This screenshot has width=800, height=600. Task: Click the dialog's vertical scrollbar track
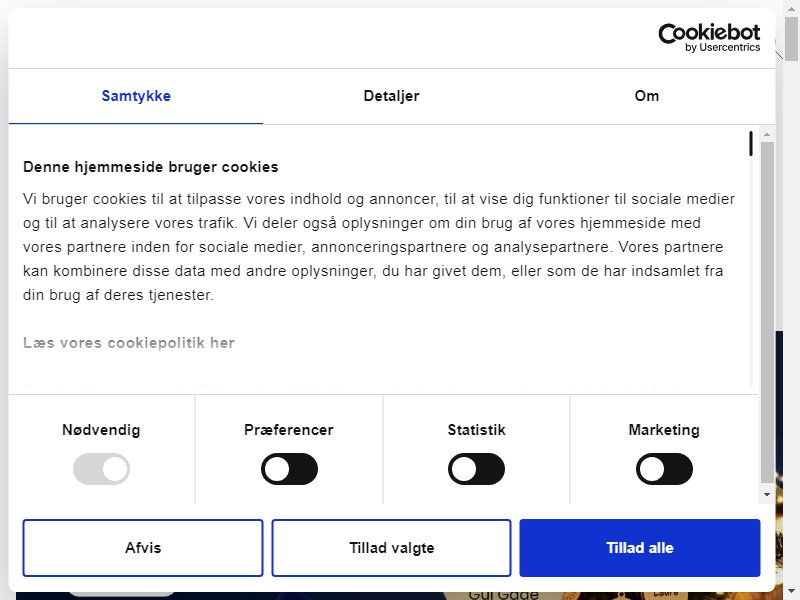tap(767, 312)
